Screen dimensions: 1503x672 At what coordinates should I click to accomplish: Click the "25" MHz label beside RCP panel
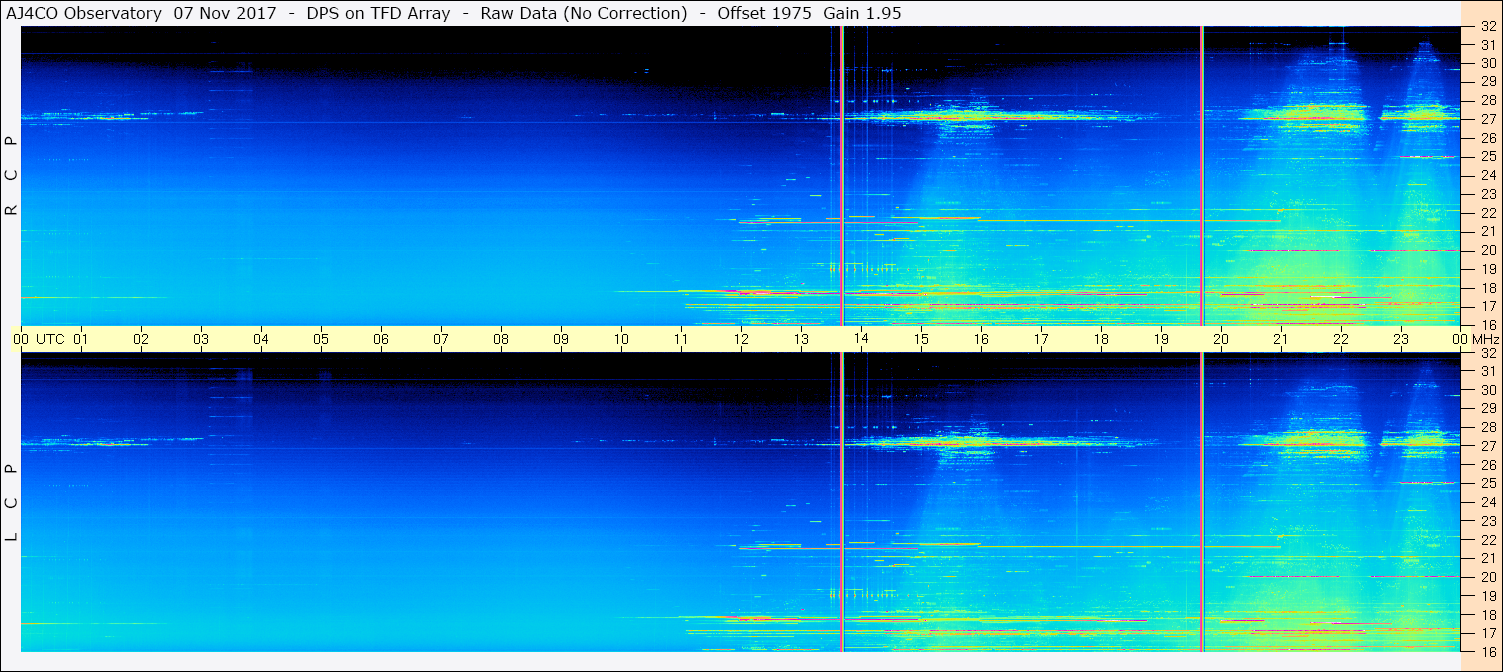coord(1488,156)
